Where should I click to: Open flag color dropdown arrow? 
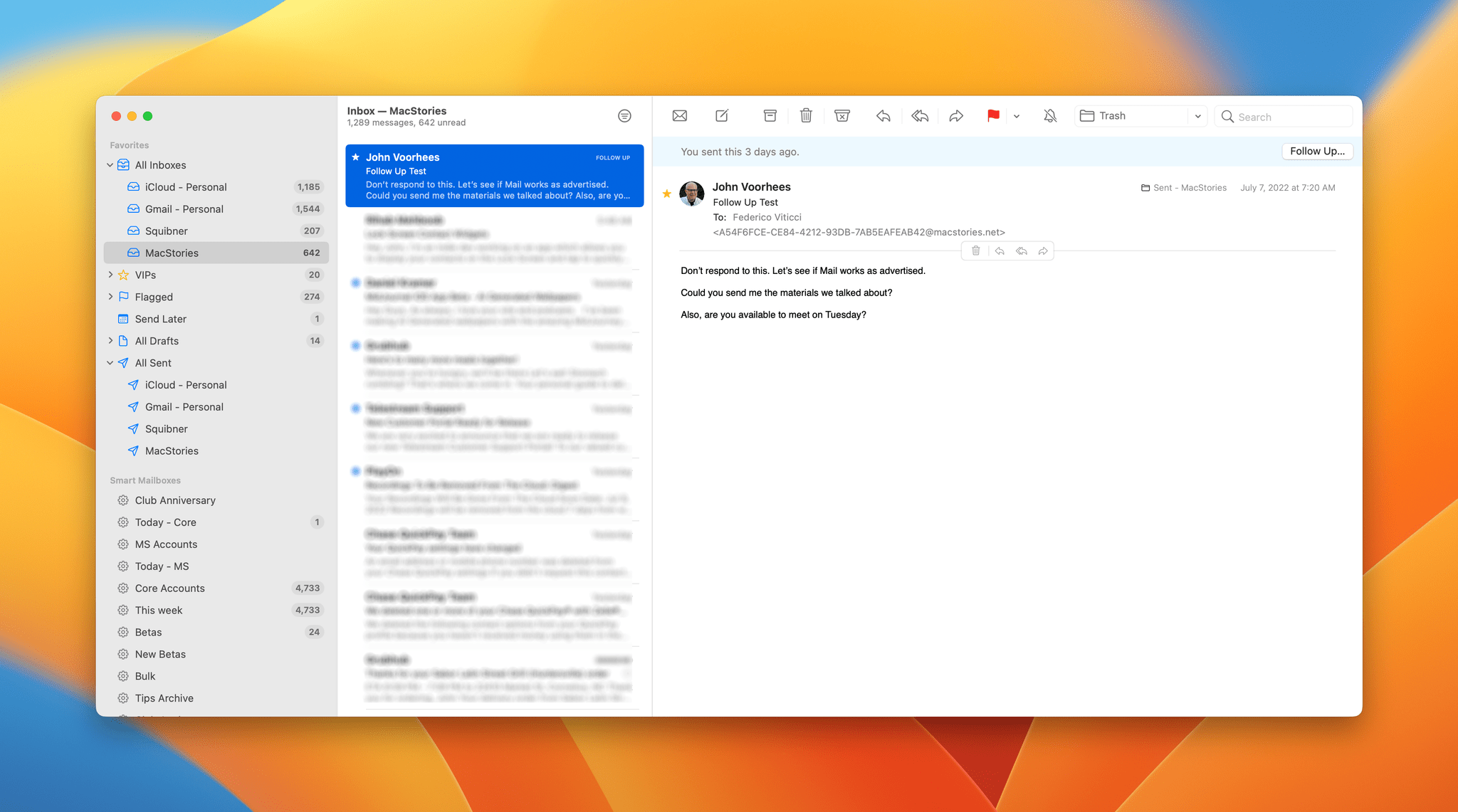point(1017,117)
